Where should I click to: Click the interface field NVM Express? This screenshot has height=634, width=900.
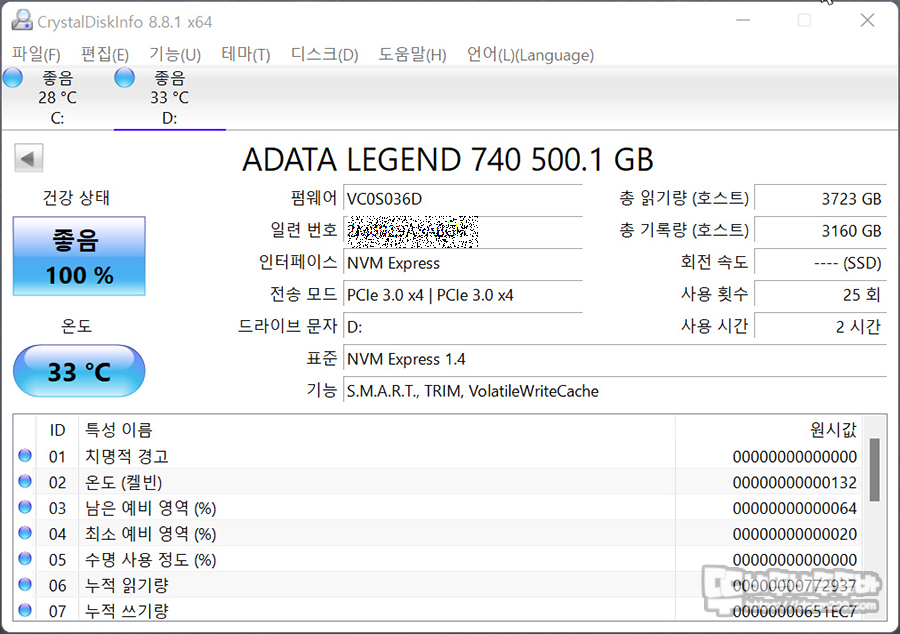coord(463,263)
